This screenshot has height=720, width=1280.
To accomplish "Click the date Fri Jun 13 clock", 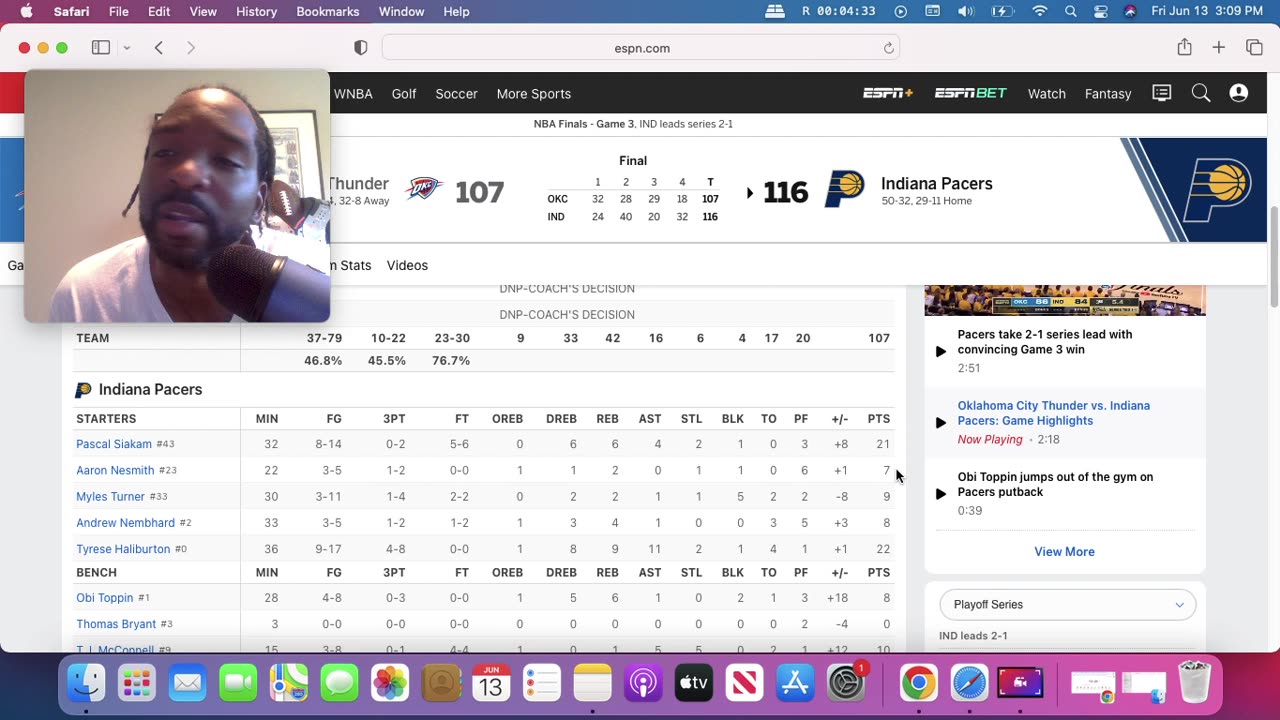I will pos(1207,11).
